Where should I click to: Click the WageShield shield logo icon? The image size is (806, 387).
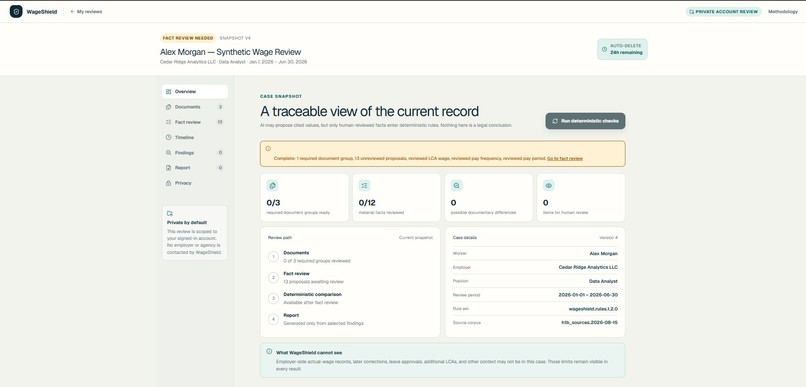click(x=16, y=11)
